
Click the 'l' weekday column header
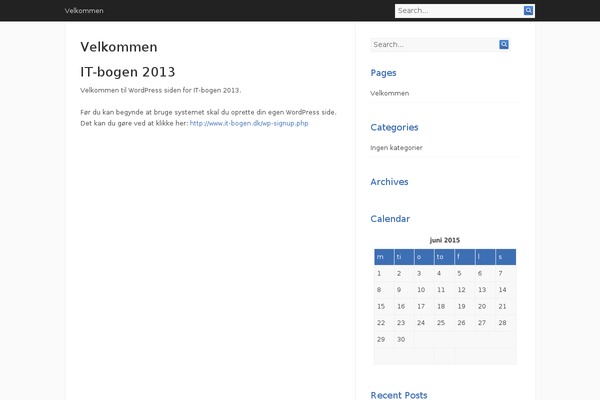pos(485,257)
